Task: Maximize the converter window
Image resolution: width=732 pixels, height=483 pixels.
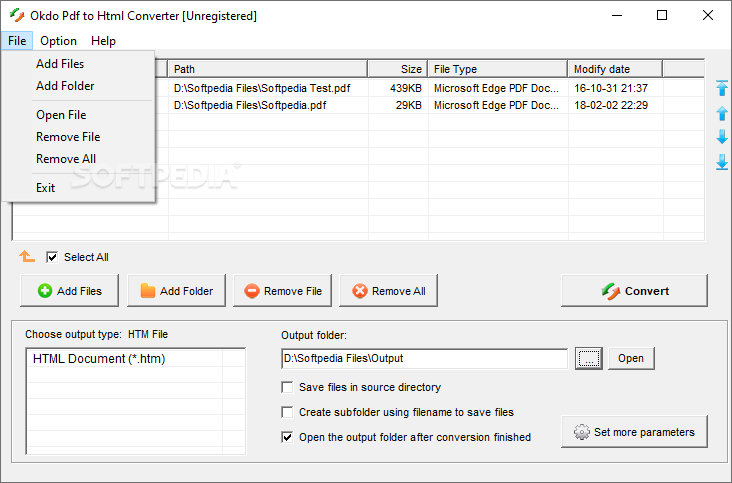Action: (662, 15)
